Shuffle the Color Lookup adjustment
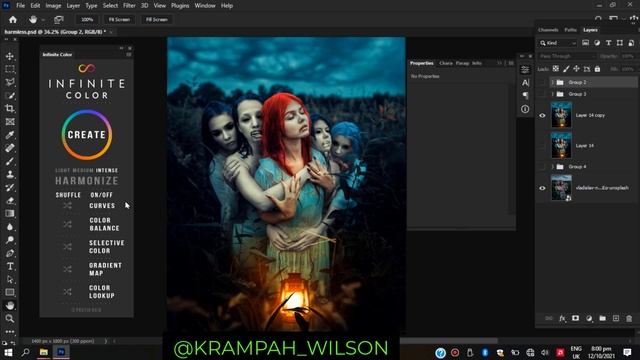The height and width of the screenshot is (360, 640). point(67,291)
